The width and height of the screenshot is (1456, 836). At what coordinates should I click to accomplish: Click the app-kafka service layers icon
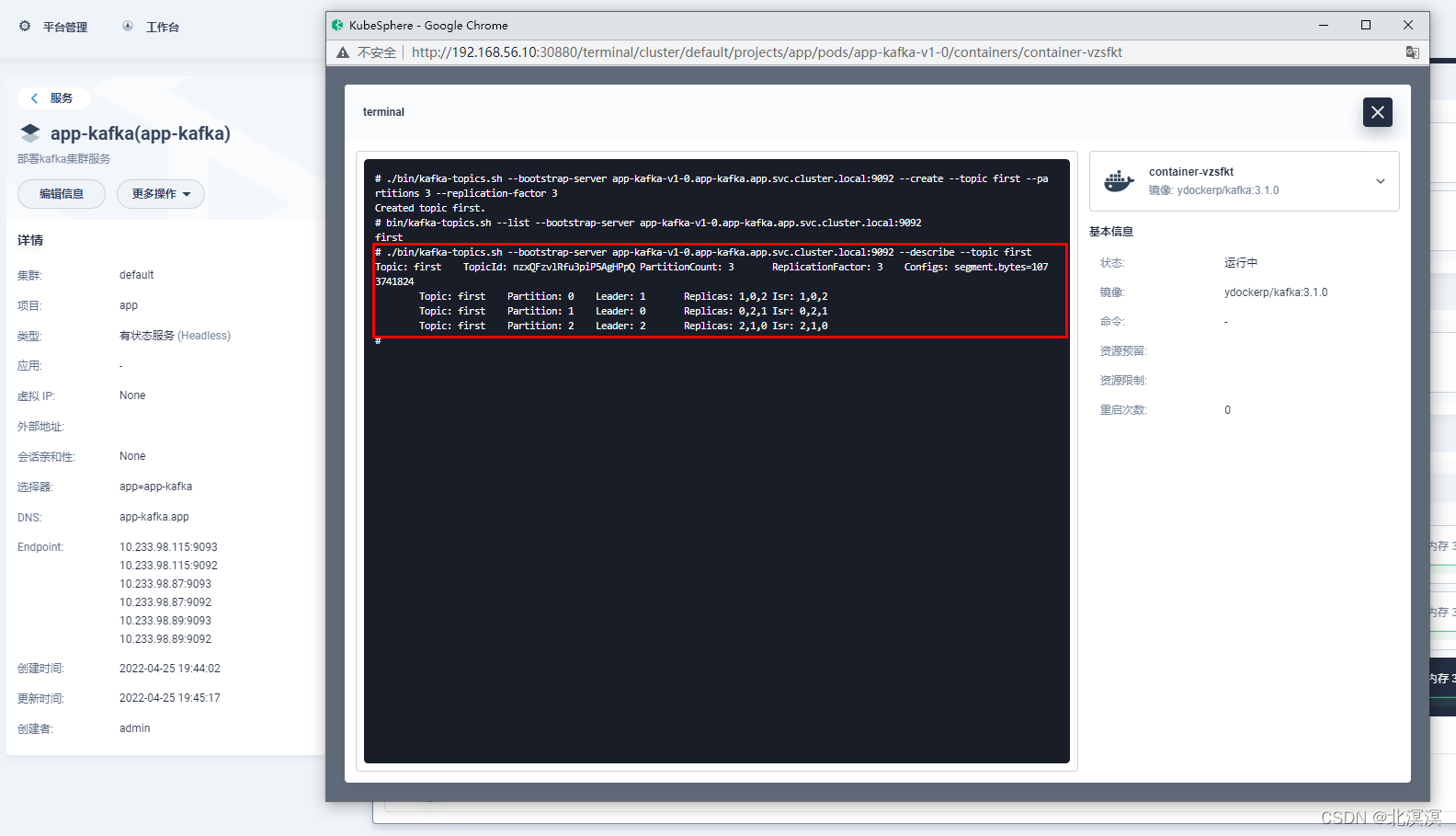click(x=30, y=133)
